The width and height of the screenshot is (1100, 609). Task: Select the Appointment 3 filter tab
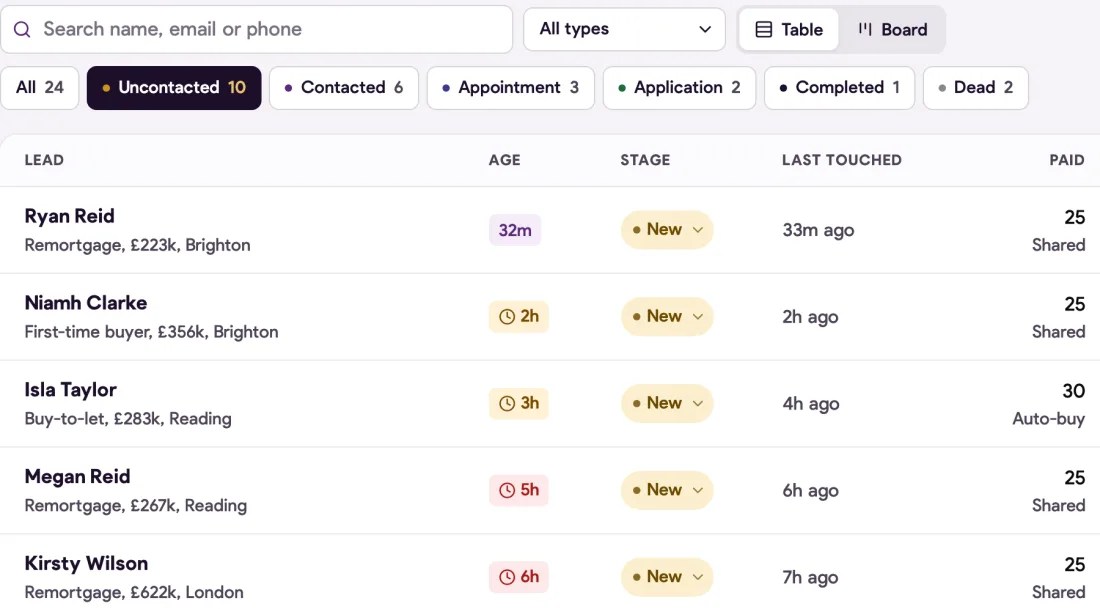click(511, 88)
